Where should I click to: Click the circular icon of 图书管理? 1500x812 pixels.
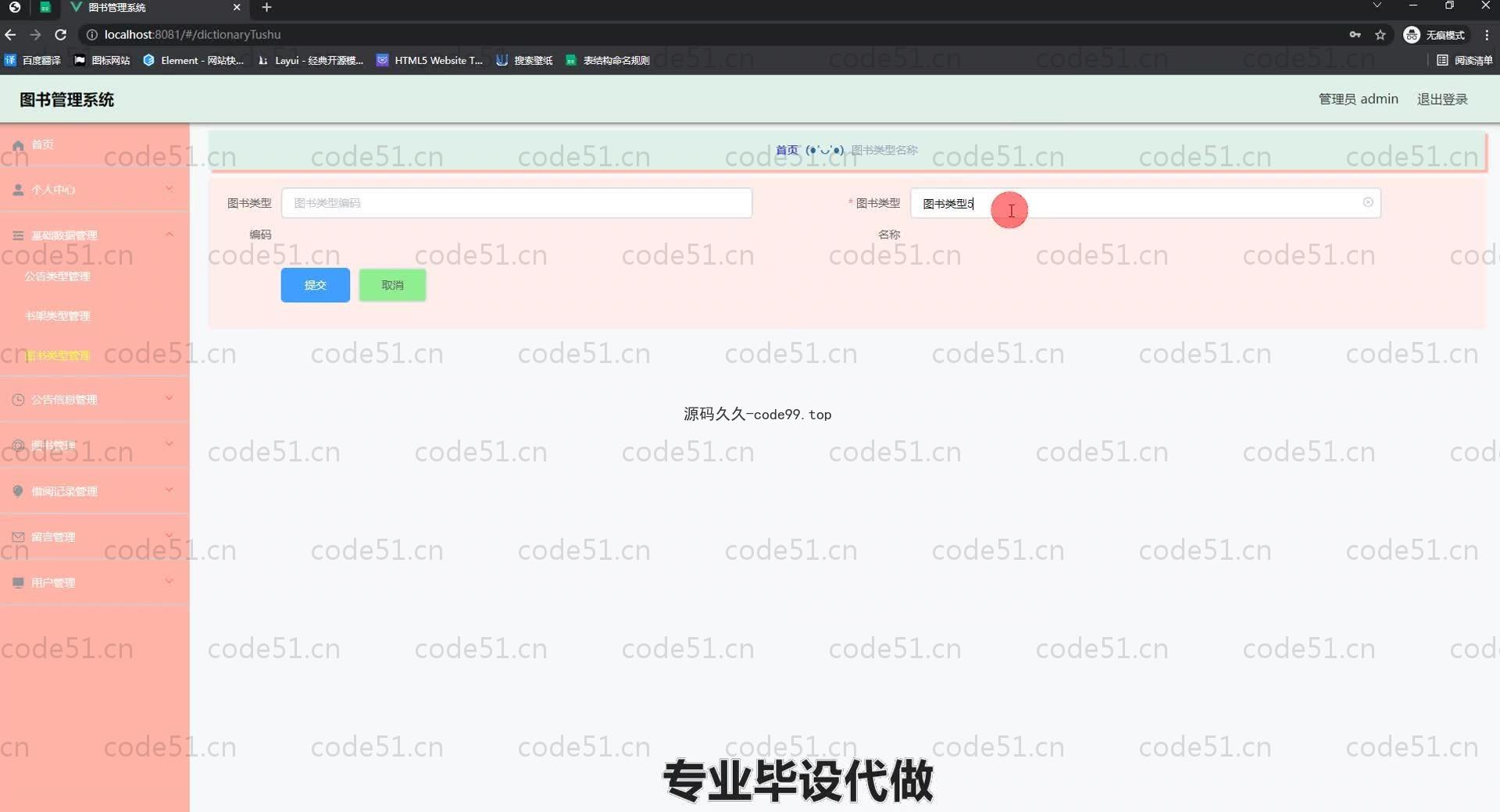point(18,445)
